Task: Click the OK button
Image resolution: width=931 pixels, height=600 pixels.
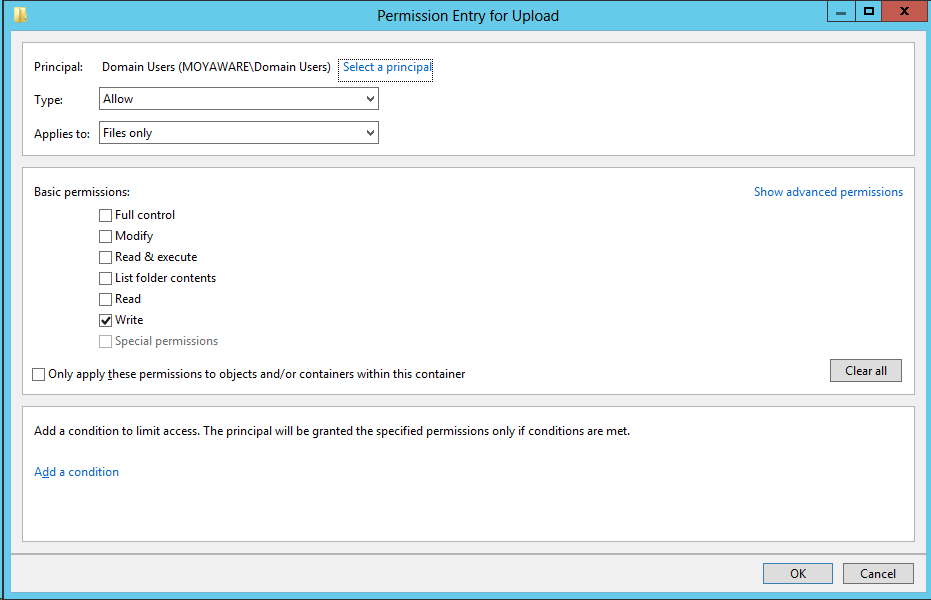Action: click(x=797, y=573)
